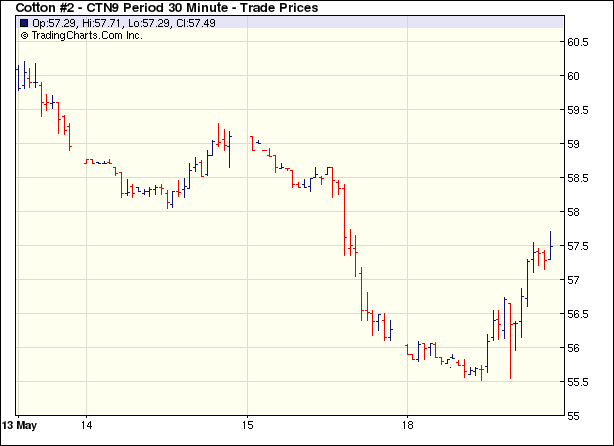The height and width of the screenshot is (446, 614).
Task: Click the 59 price axis label
Action: [575, 144]
